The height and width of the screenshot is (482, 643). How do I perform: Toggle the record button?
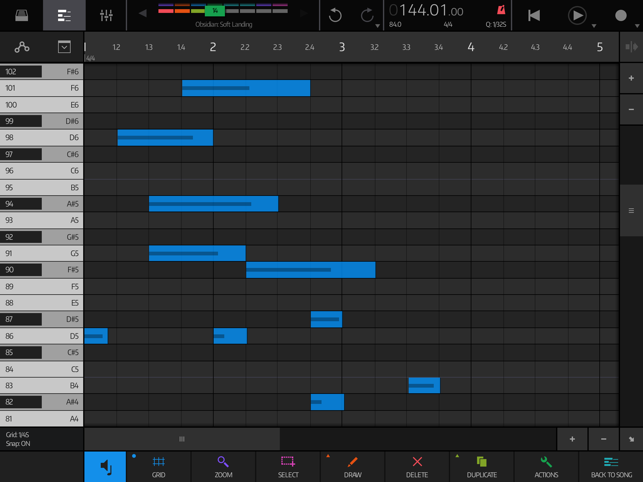click(621, 15)
